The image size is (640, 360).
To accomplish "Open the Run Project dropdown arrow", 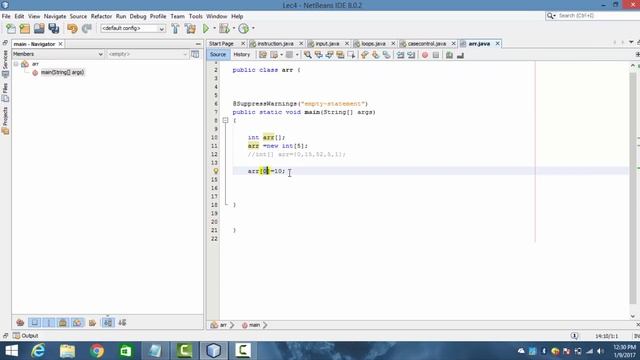I will pos(214,29).
